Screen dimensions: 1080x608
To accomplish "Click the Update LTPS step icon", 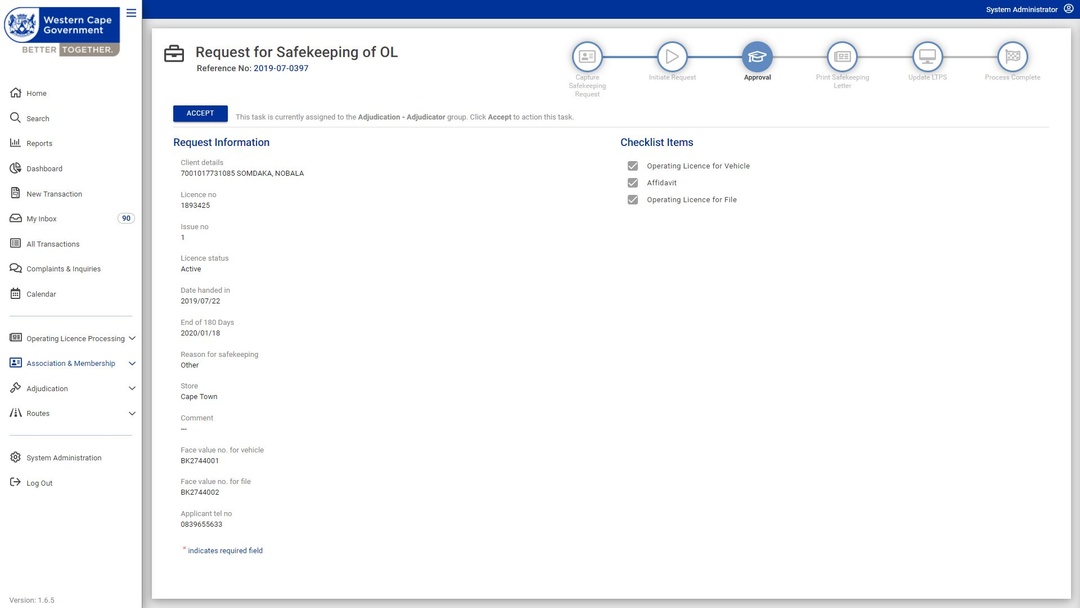I will click(x=927, y=57).
